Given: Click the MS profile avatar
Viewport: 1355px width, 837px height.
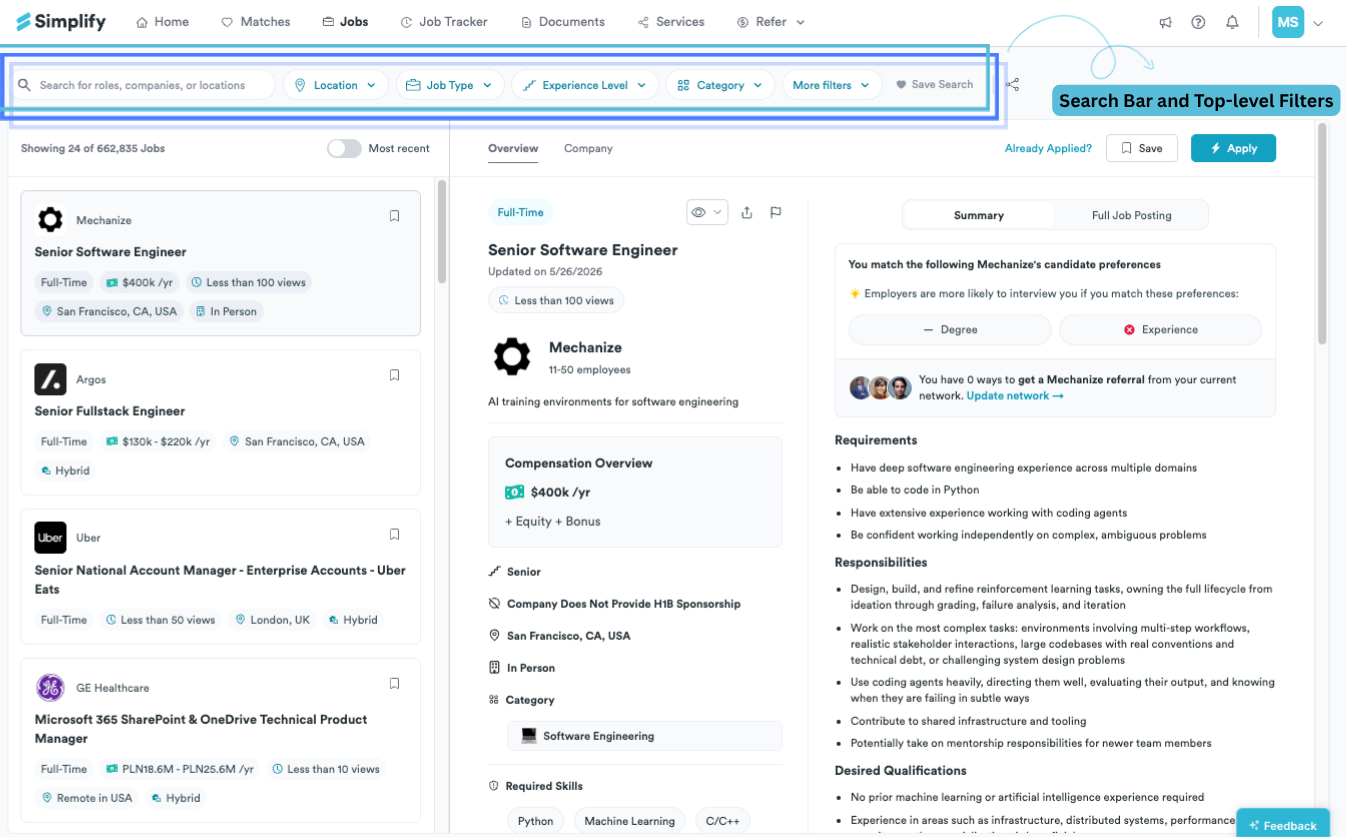Looking at the screenshot, I should pyautogui.click(x=1288, y=22).
